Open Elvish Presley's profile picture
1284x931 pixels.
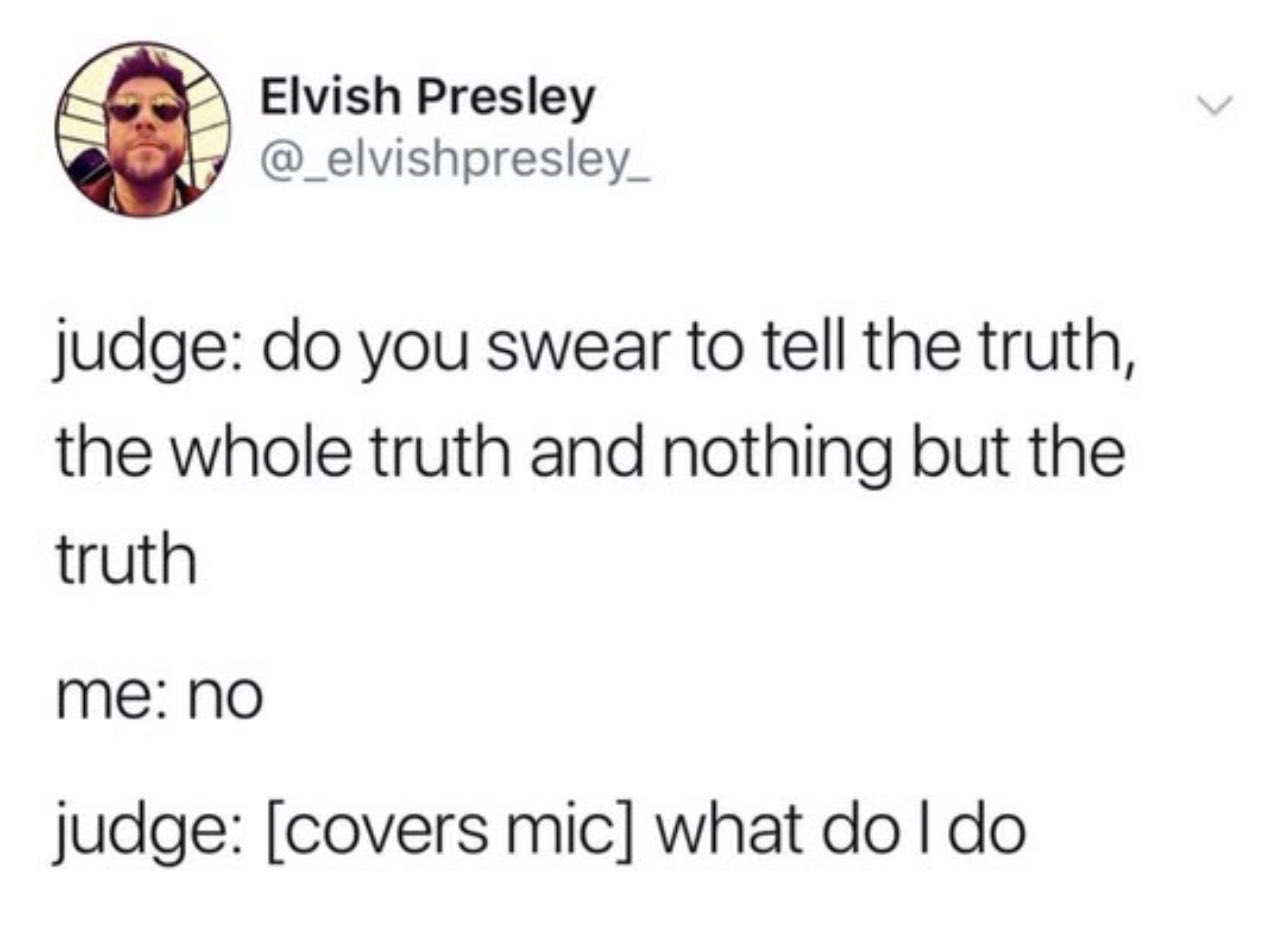tap(142, 129)
